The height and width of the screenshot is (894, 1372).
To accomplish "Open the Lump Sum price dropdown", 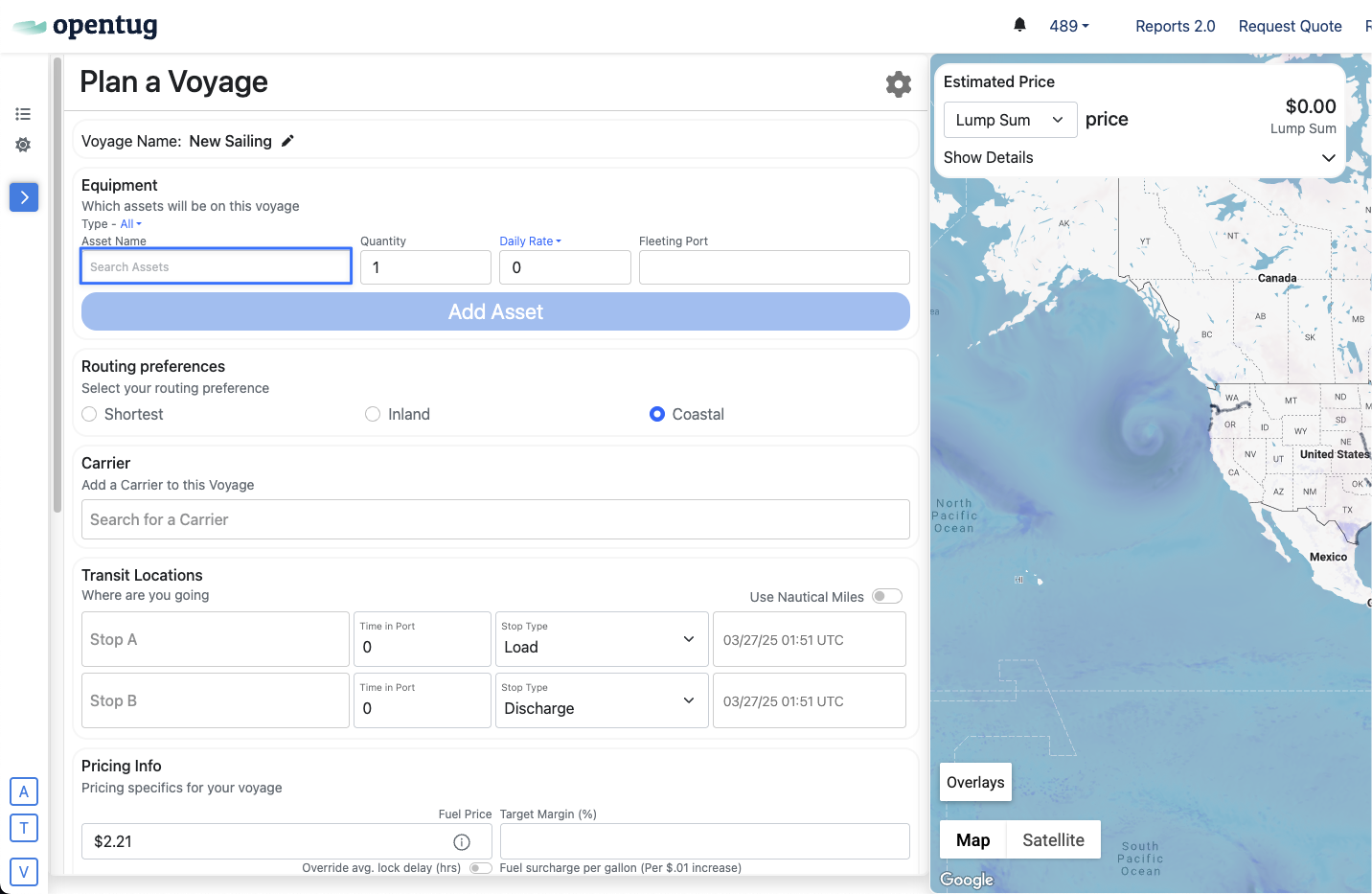I will click(x=1010, y=120).
